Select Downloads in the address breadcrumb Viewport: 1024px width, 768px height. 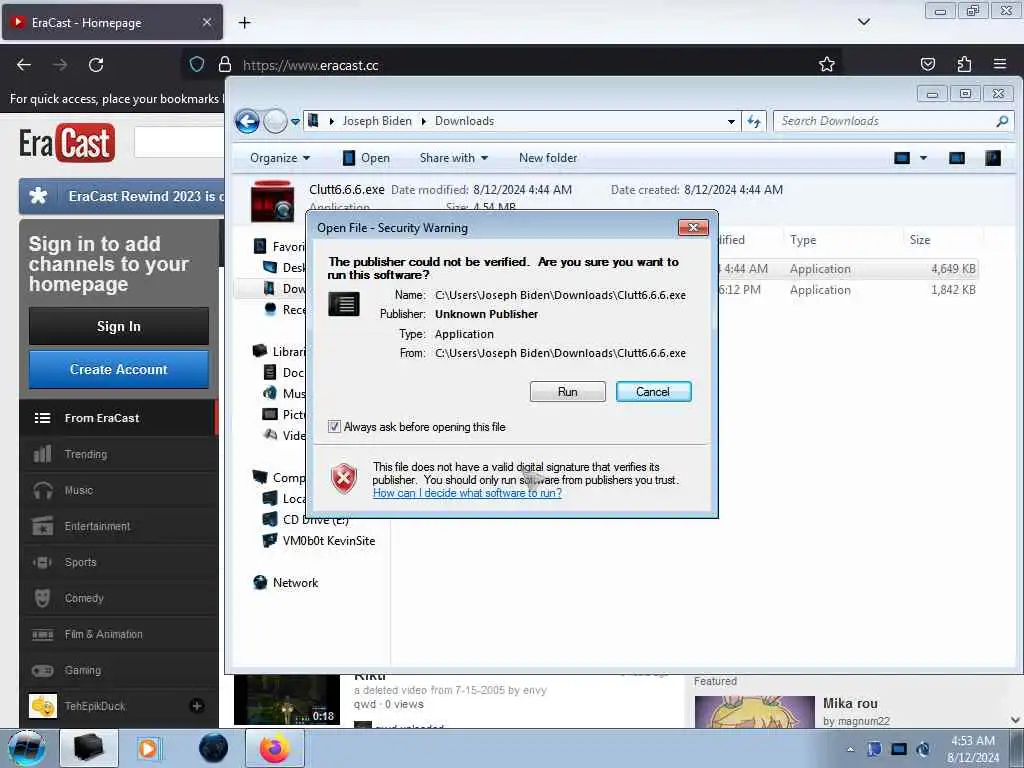pyautogui.click(x=464, y=121)
